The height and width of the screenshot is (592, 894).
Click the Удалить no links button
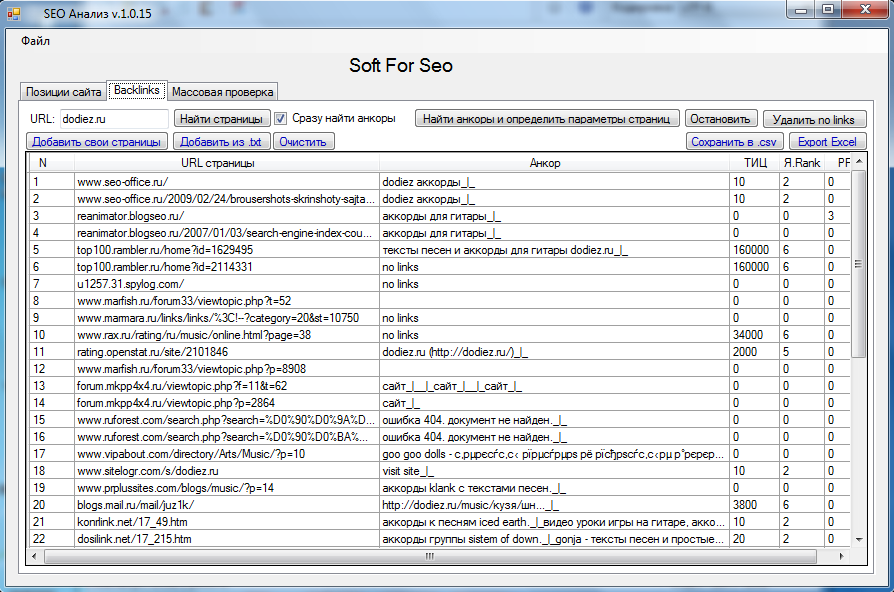tap(814, 120)
